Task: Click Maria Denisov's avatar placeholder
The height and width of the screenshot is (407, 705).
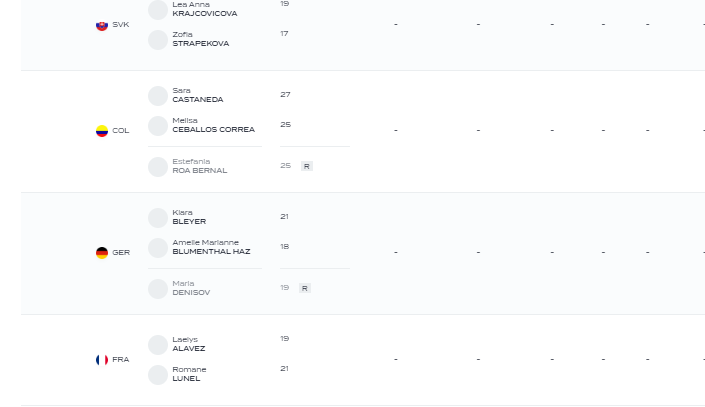Action: pos(158,289)
